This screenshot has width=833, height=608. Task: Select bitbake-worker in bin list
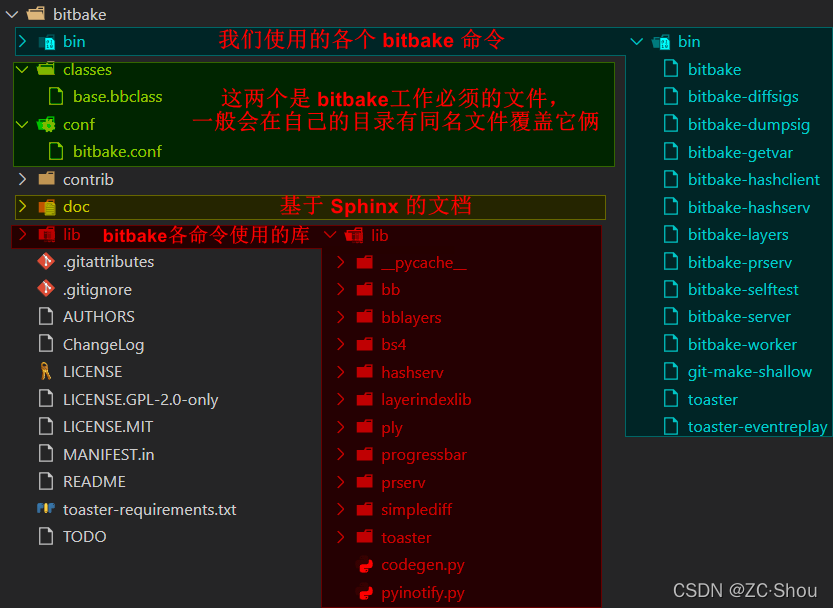point(742,344)
